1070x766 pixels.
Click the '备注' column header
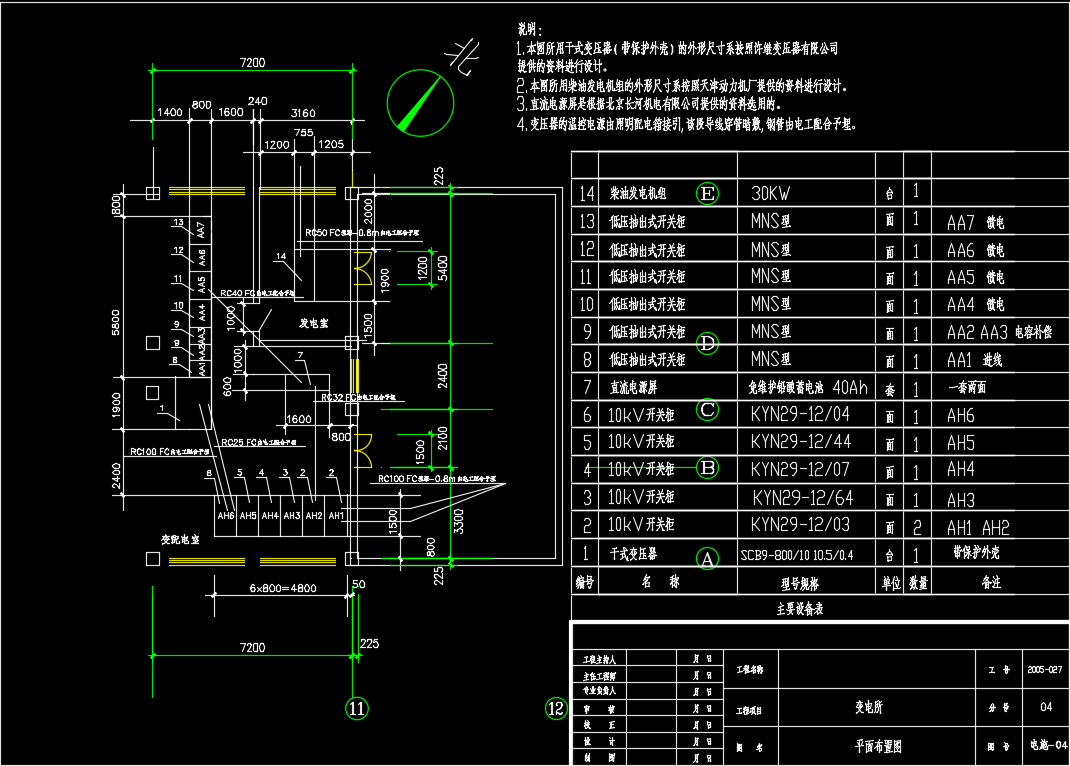tap(991, 583)
